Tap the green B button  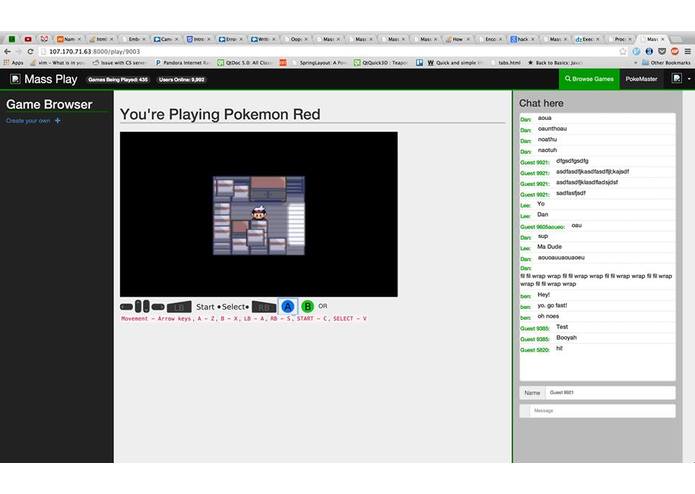(307, 306)
